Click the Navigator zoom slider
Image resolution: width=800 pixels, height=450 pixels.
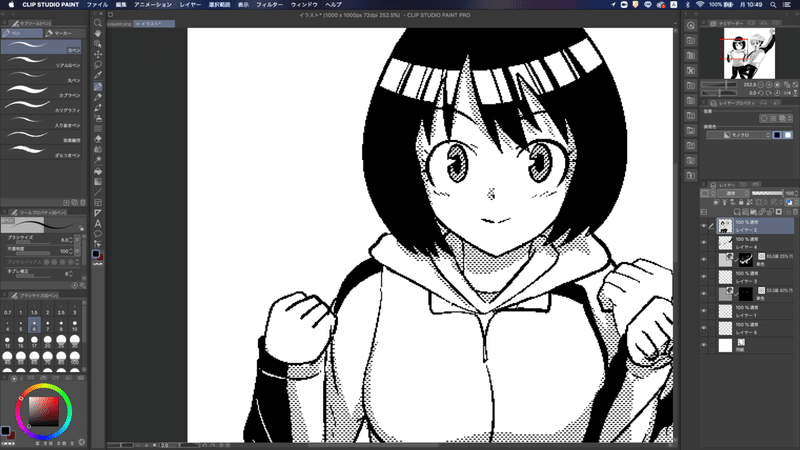coord(719,85)
